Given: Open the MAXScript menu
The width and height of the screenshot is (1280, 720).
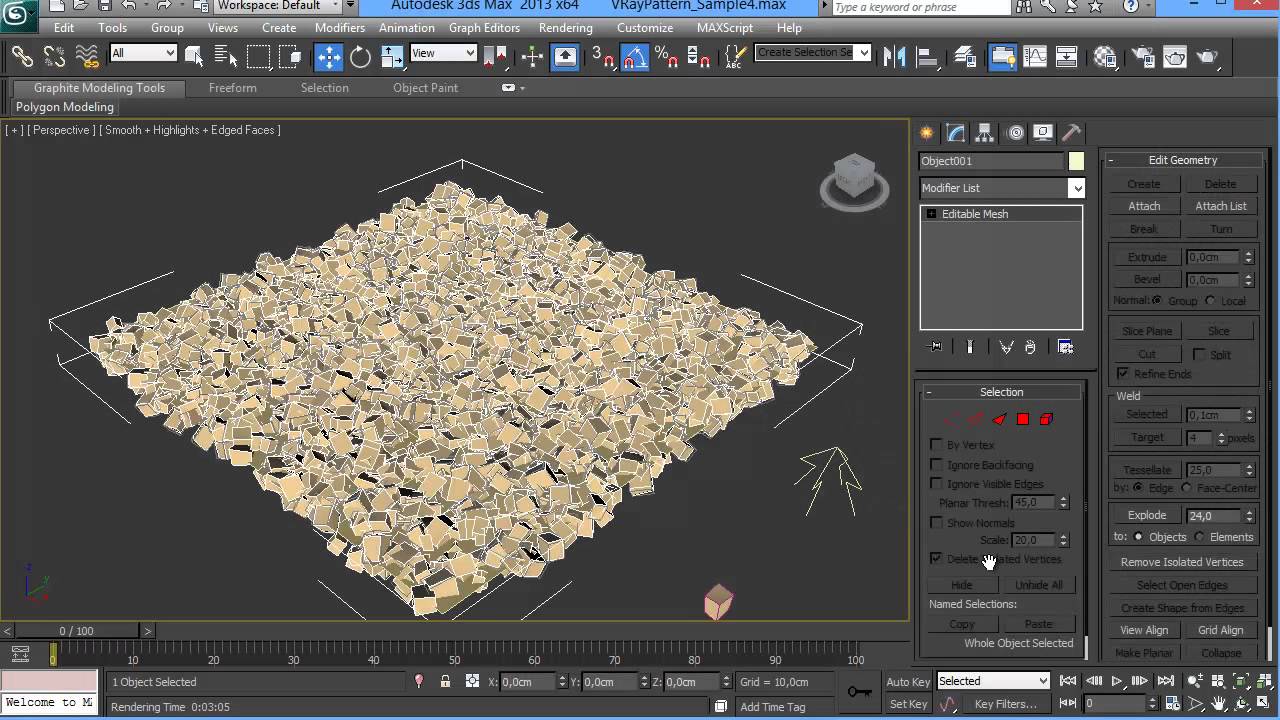Looking at the screenshot, I should click(725, 28).
